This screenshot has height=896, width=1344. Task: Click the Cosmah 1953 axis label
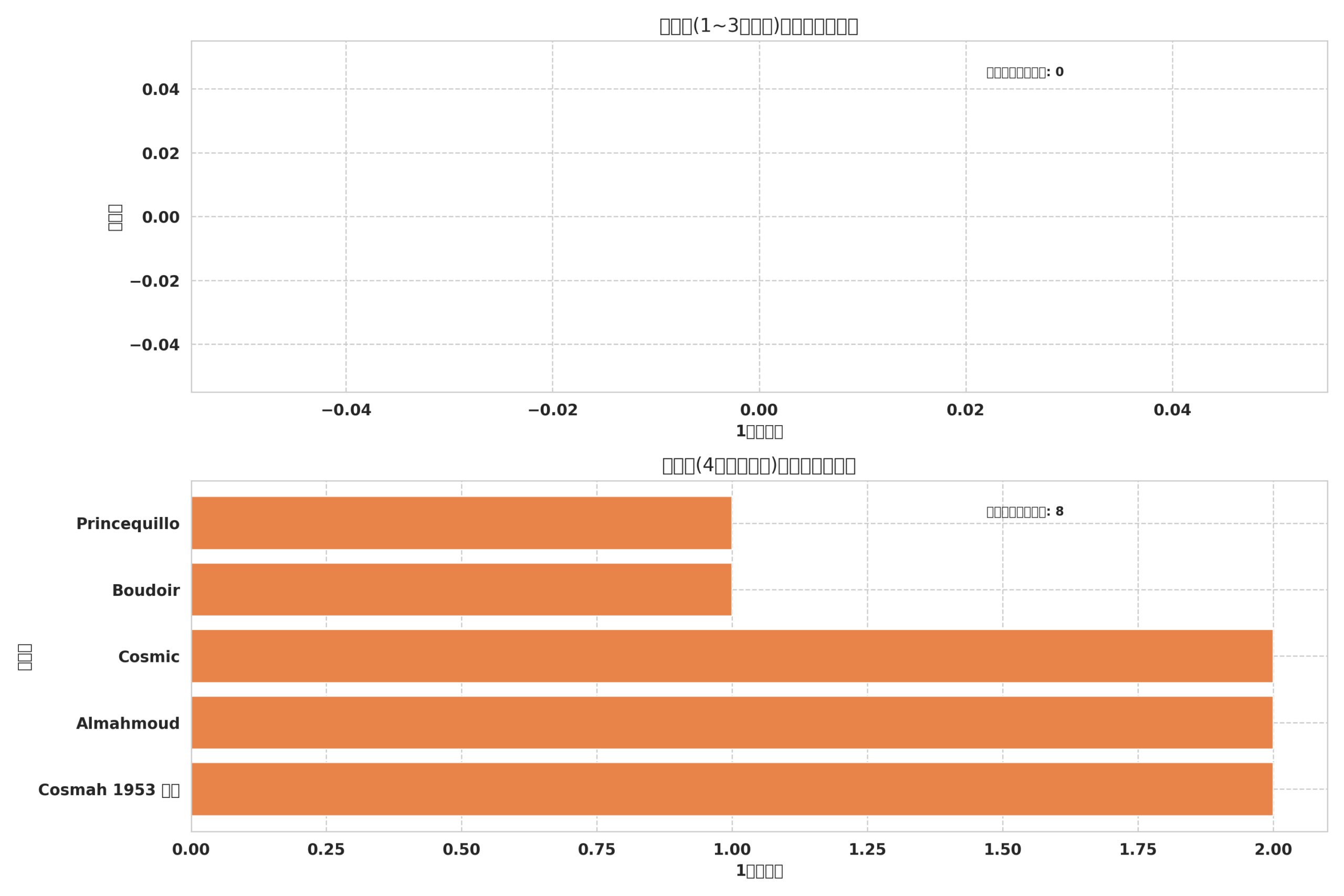[109, 790]
